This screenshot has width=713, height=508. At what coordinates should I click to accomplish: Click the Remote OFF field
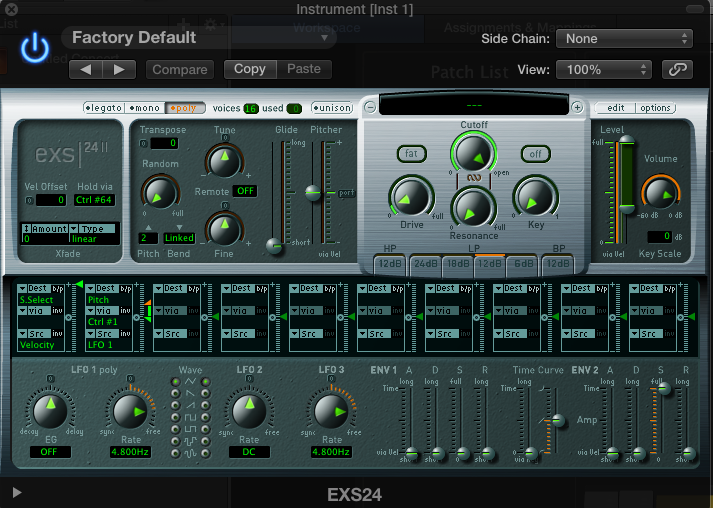click(x=245, y=191)
